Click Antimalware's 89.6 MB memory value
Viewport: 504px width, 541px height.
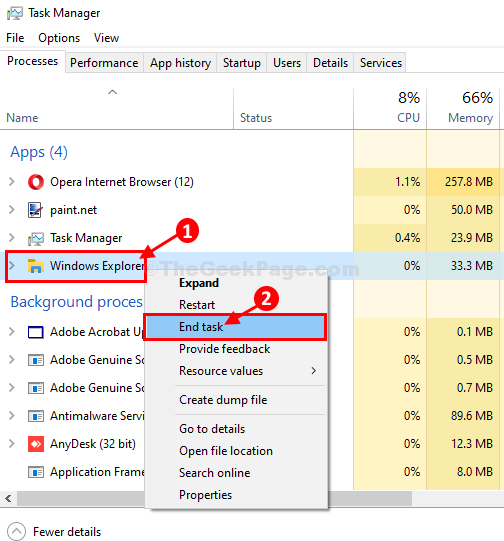pyautogui.click(x=472, y=416)
